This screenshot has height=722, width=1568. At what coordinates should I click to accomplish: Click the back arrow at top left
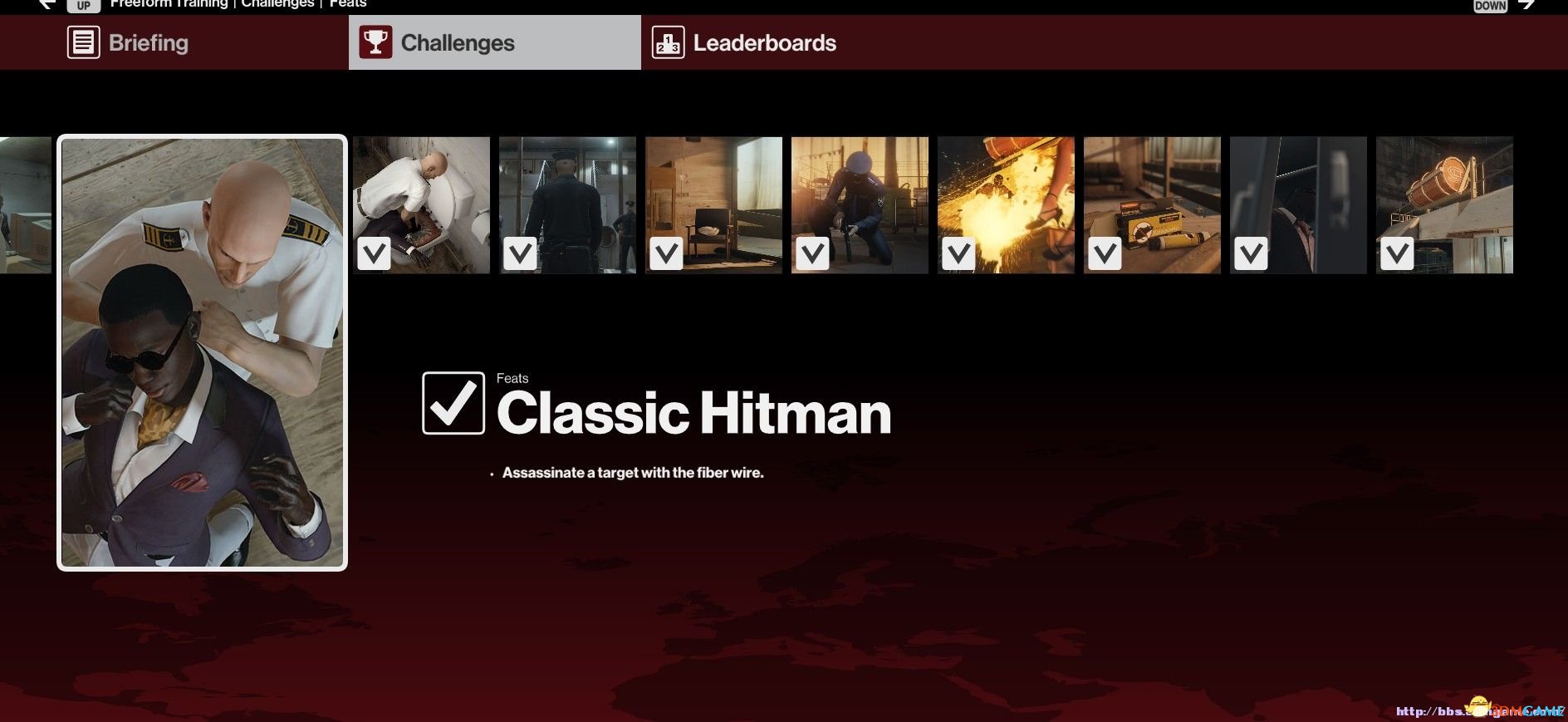coord(47,4)
